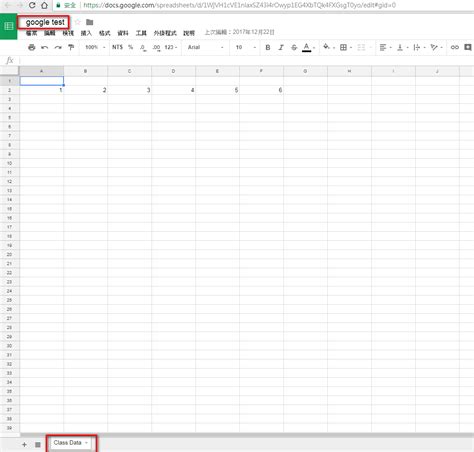This screenshot has width=474, height=452.
Task: Open the 工具 (Tools) menu
Action: tap(141, 33)
